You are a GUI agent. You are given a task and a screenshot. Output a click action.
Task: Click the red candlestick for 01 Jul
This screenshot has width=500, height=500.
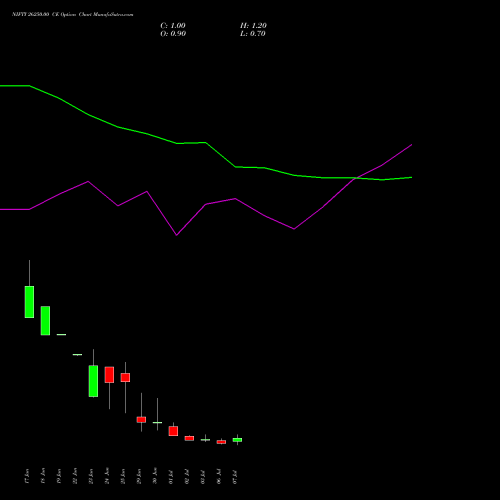pos(173,431)
